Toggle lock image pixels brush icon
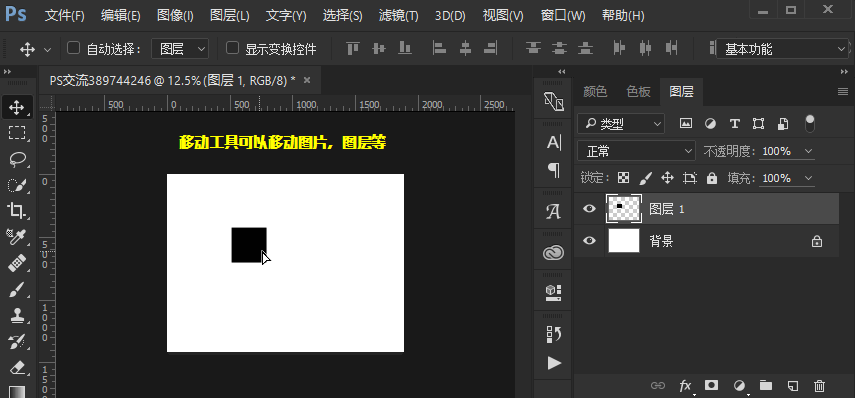The width and height of the screenshot is (855, 398). tap(646, 178)
